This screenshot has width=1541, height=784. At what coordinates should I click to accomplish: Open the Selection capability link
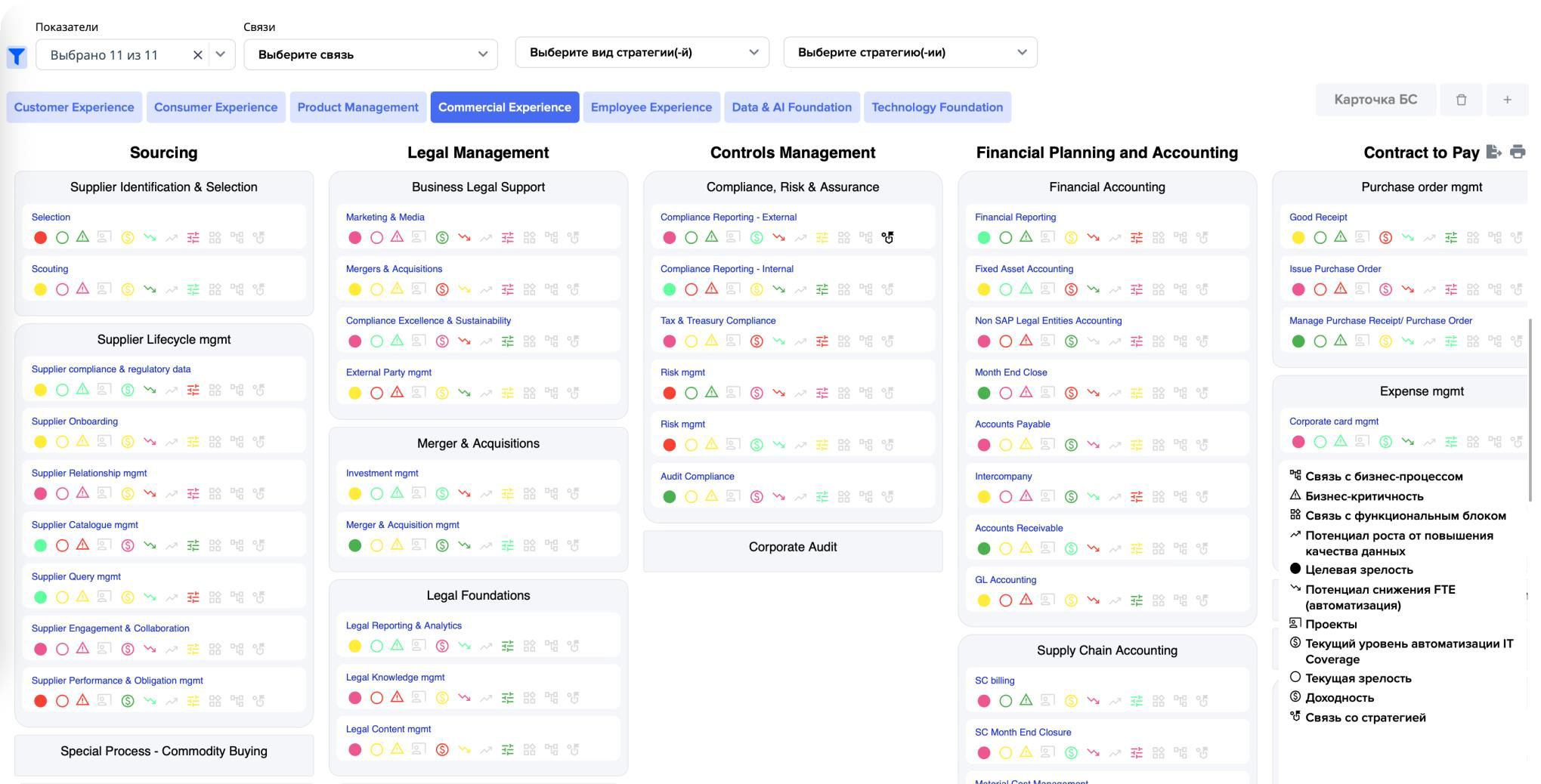pos(51,218)
